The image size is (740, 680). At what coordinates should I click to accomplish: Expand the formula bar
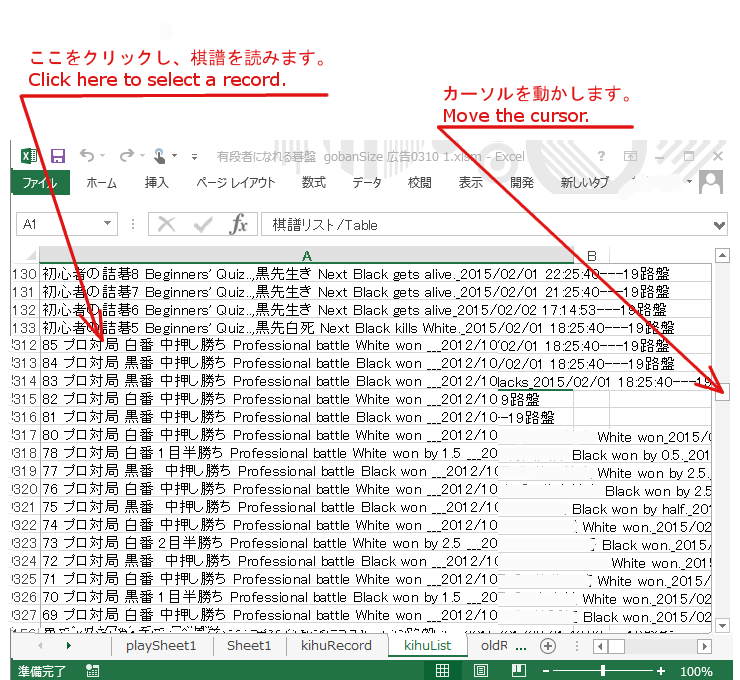(720, 225)
